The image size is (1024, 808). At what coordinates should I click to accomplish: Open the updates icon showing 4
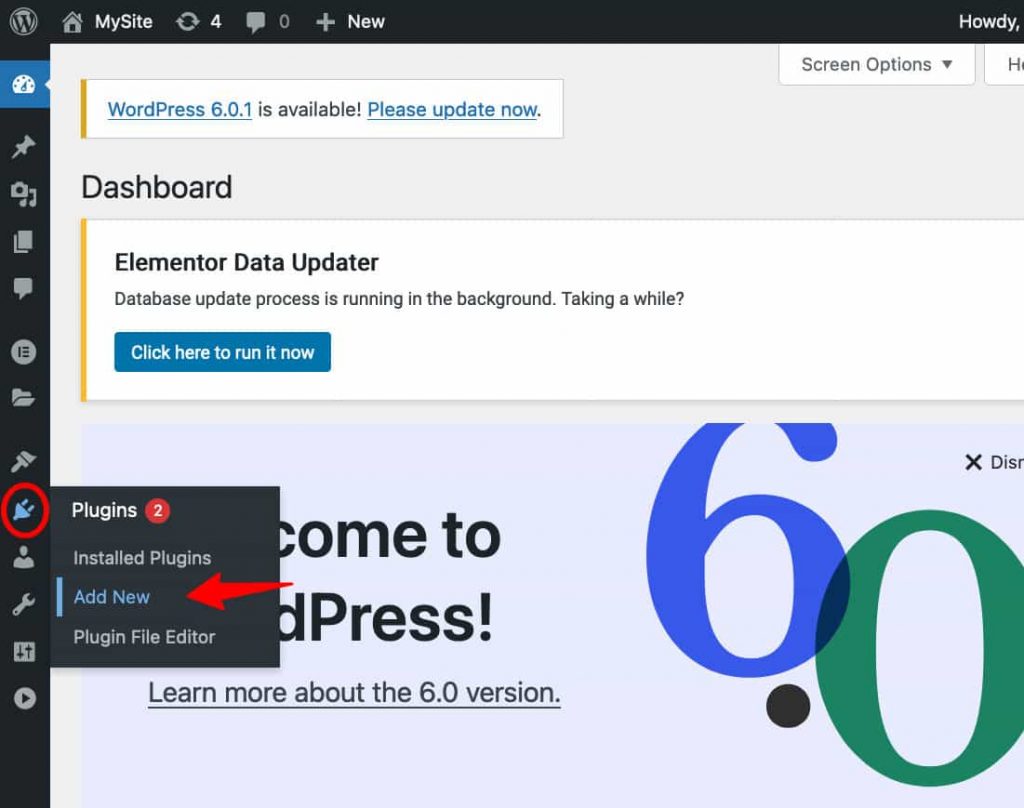tap(199, 22)
